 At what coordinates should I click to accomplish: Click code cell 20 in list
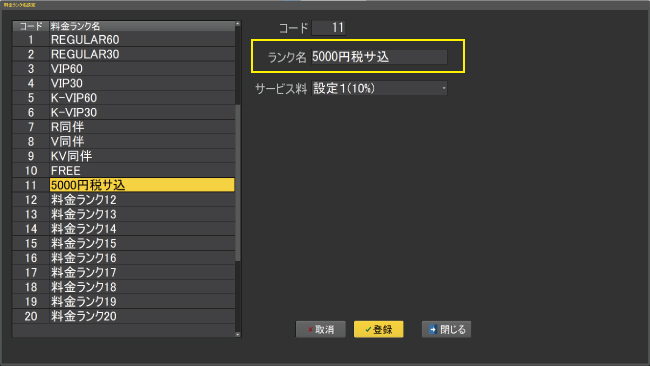(x=31, y=316)
